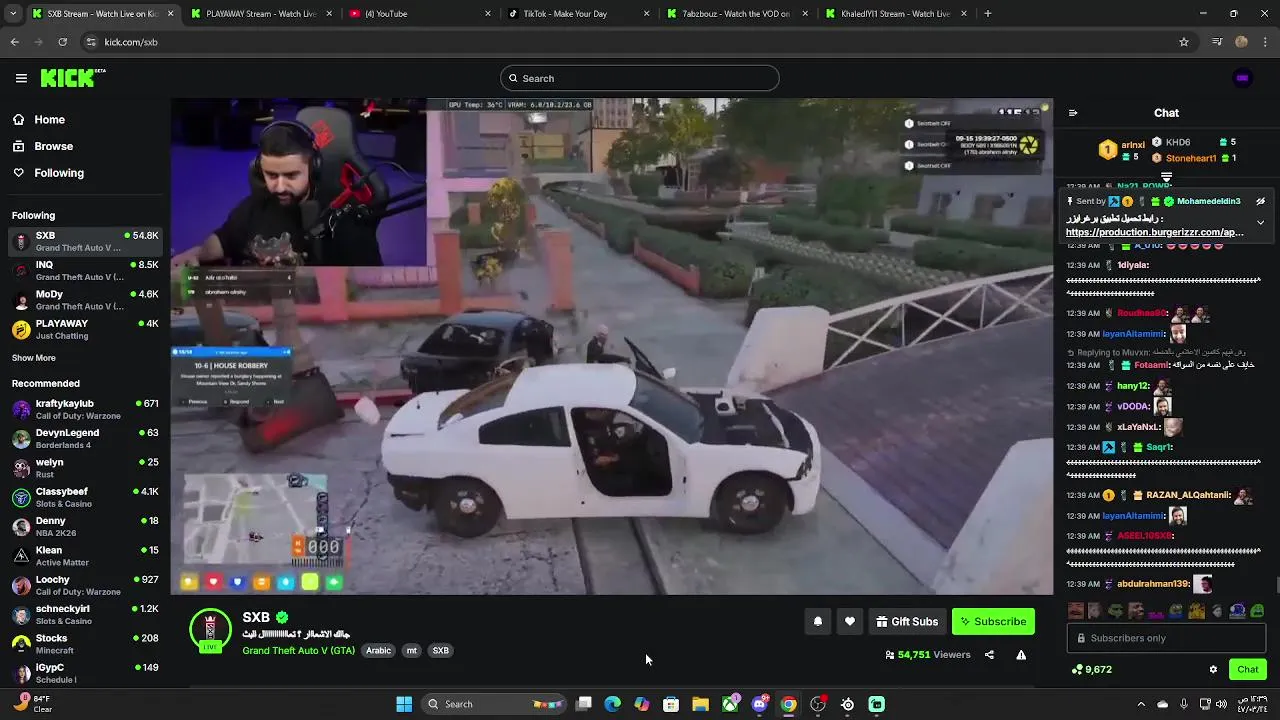Select MoDy channel in Following list

pos(85,300)
